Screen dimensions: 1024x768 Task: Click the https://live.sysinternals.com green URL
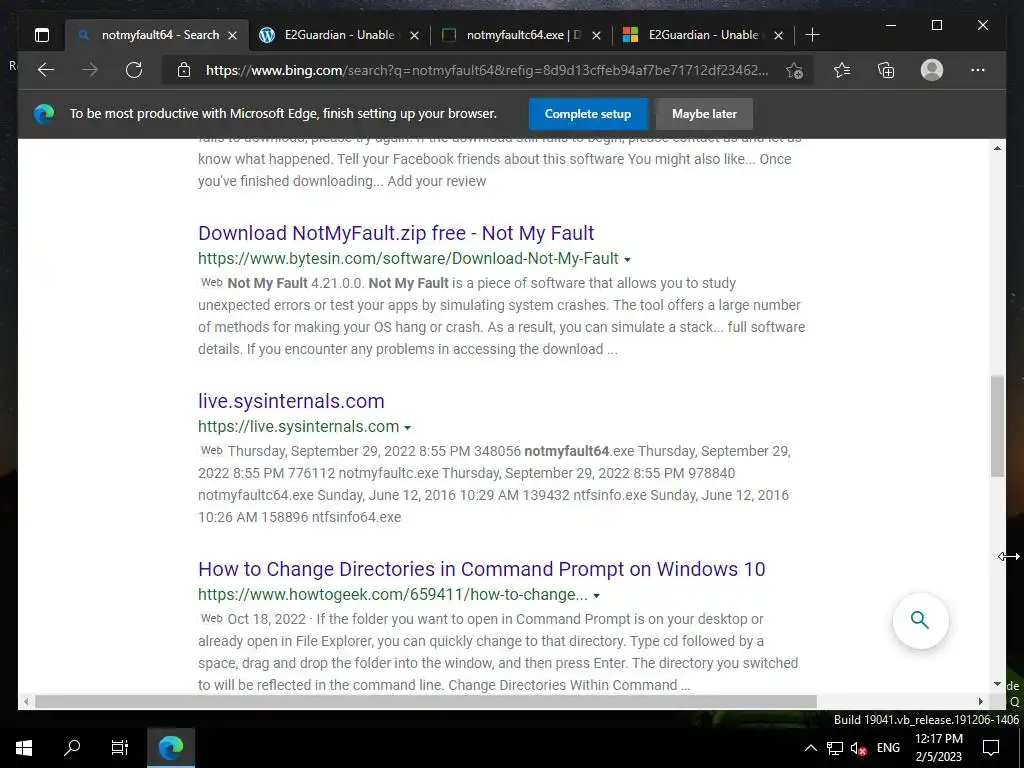pyautogui.click(x=298, y=426)
